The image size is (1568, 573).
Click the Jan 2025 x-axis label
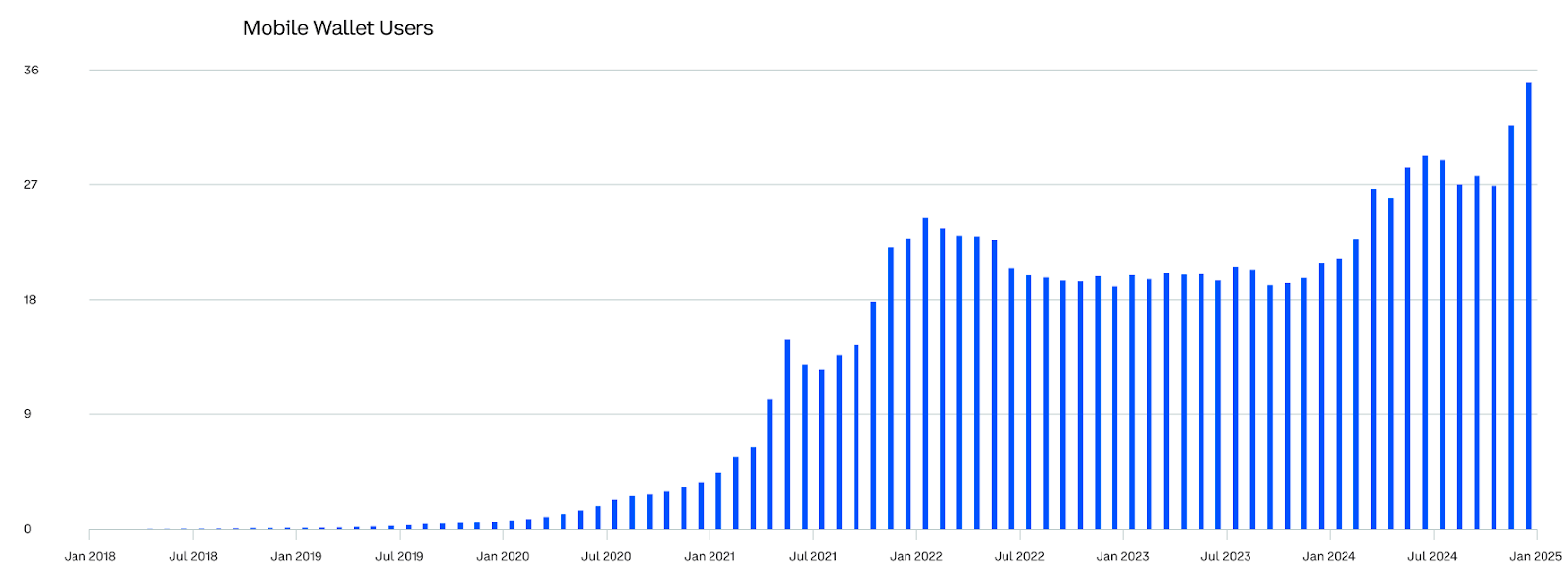[1536, 556]
